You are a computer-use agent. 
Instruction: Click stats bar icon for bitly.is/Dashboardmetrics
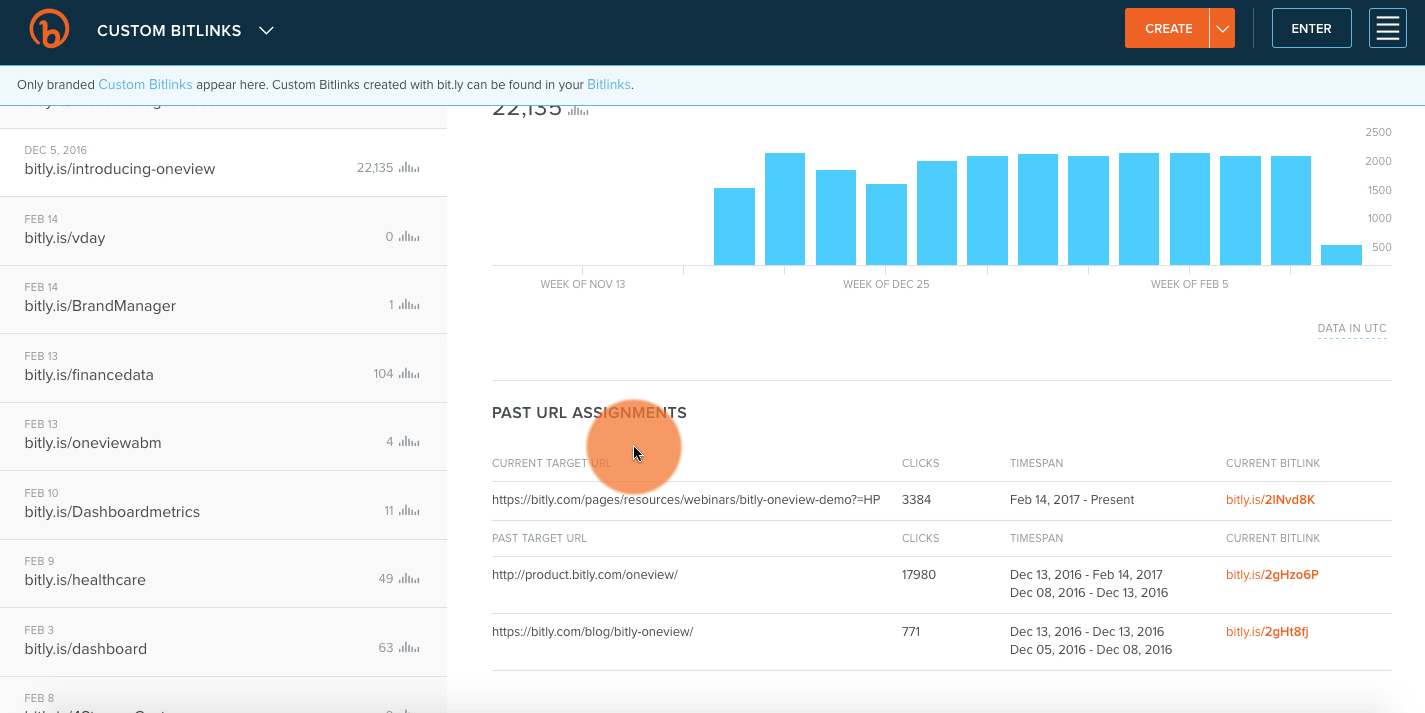(x=409, y=511)
